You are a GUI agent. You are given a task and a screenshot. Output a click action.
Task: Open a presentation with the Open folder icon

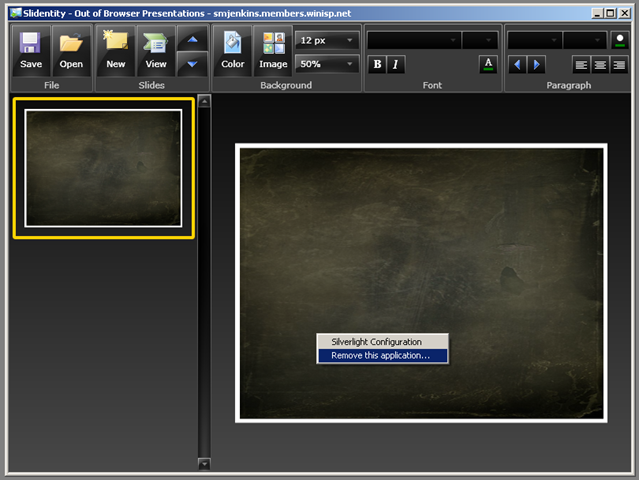point(71,51)
